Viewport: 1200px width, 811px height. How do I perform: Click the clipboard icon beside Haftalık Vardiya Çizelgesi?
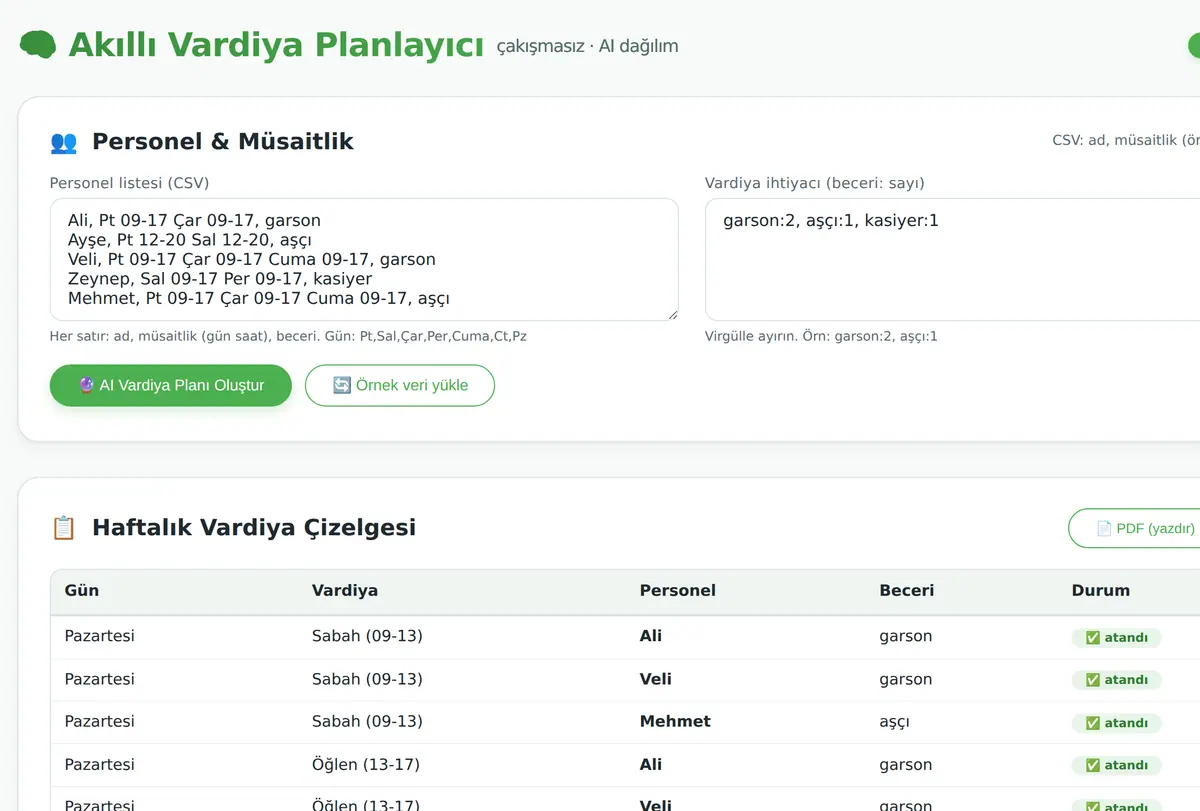tap(64, 527)
